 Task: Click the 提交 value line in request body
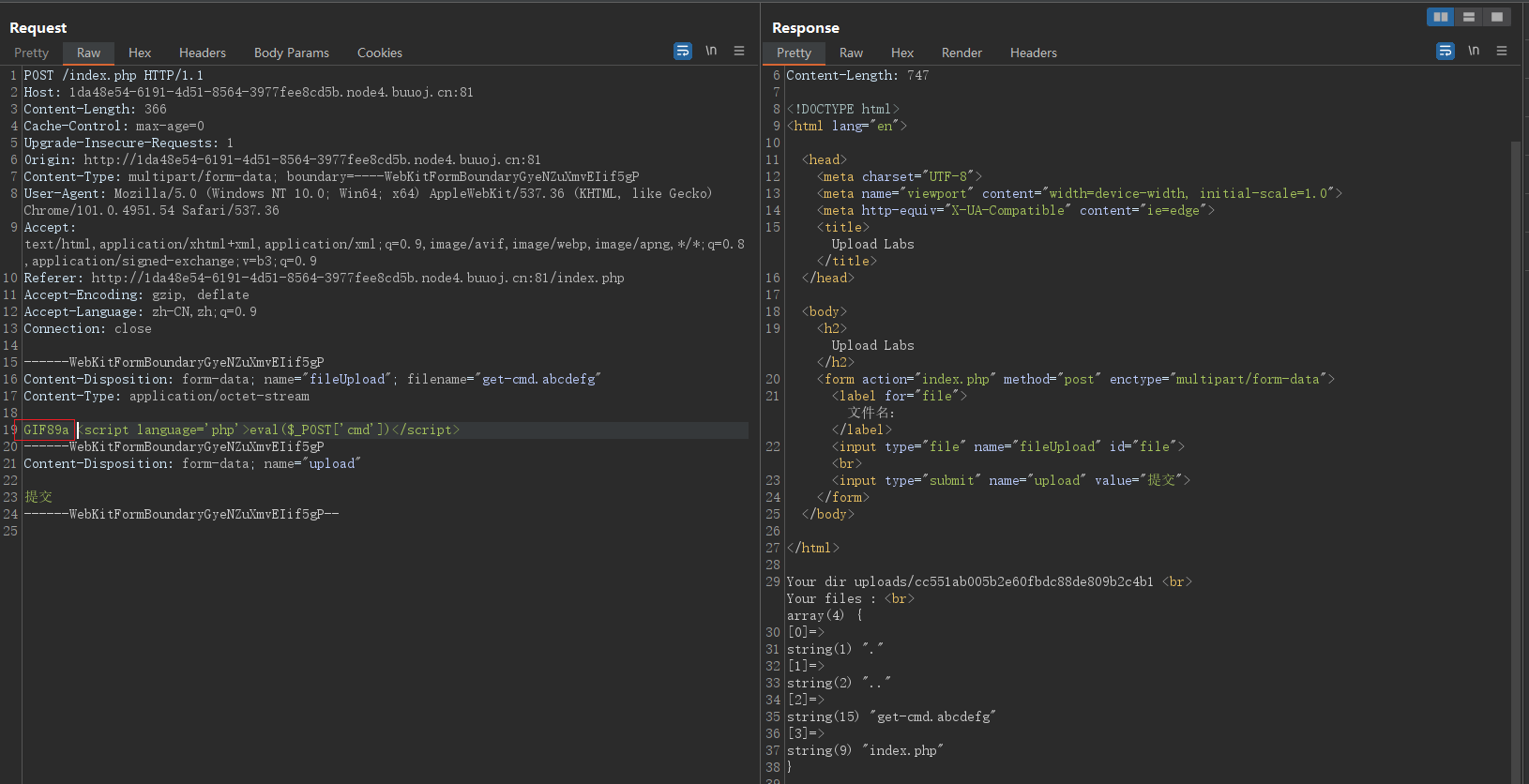point(38,497)
